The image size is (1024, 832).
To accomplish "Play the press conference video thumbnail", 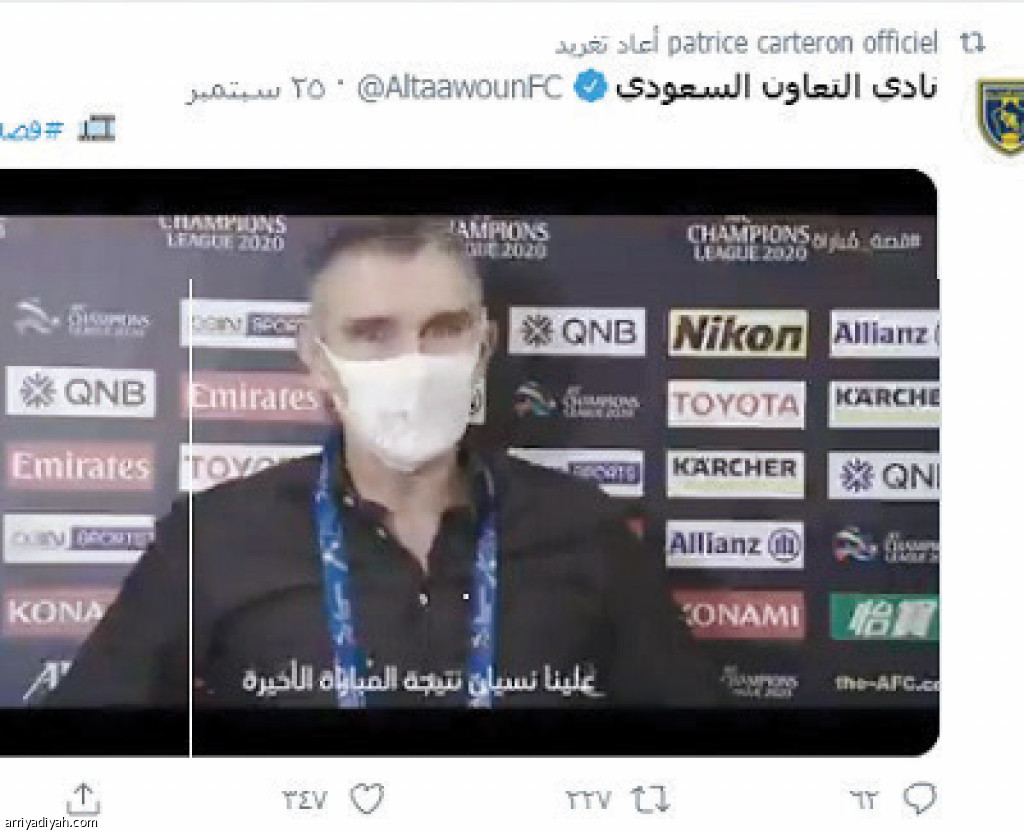I will click(x=469, y=462).
